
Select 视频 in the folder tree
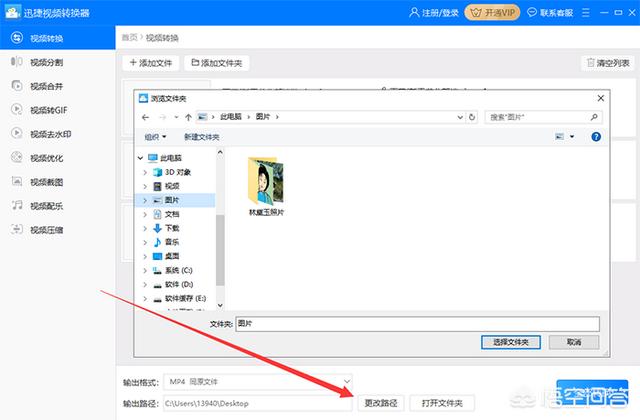point(172,186)
